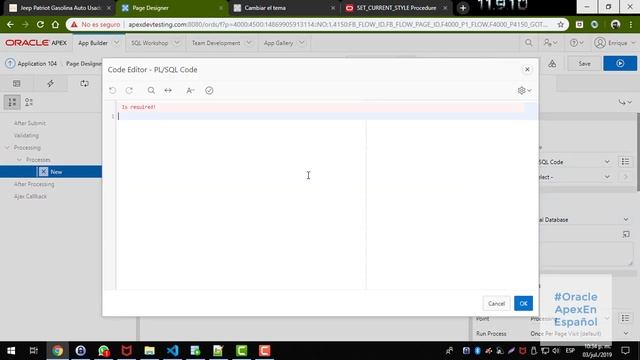The width and height of the screenshot is (640, 360).
Task: Switch to SET_CURRENT_STYLE Procedure browser tab
Action: [396, 8]
